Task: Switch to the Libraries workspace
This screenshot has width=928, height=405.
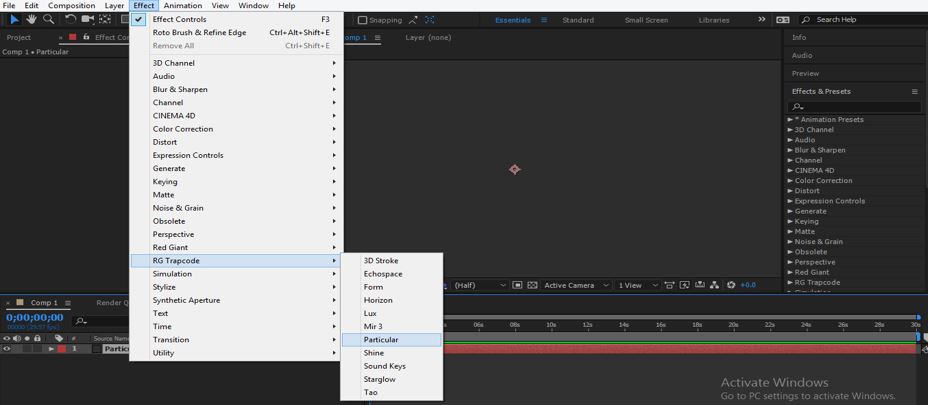Action: (714, 20)
